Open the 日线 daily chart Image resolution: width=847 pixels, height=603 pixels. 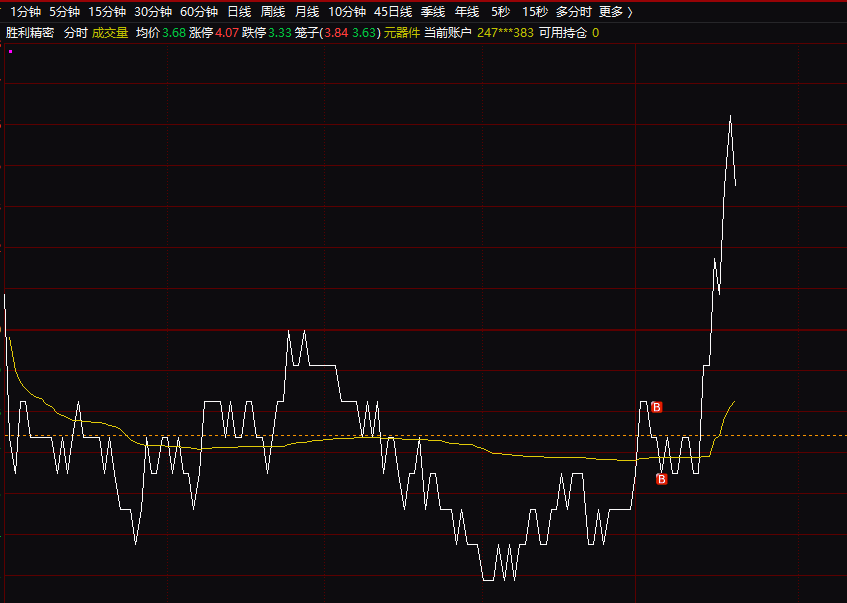tap(239, 11)
